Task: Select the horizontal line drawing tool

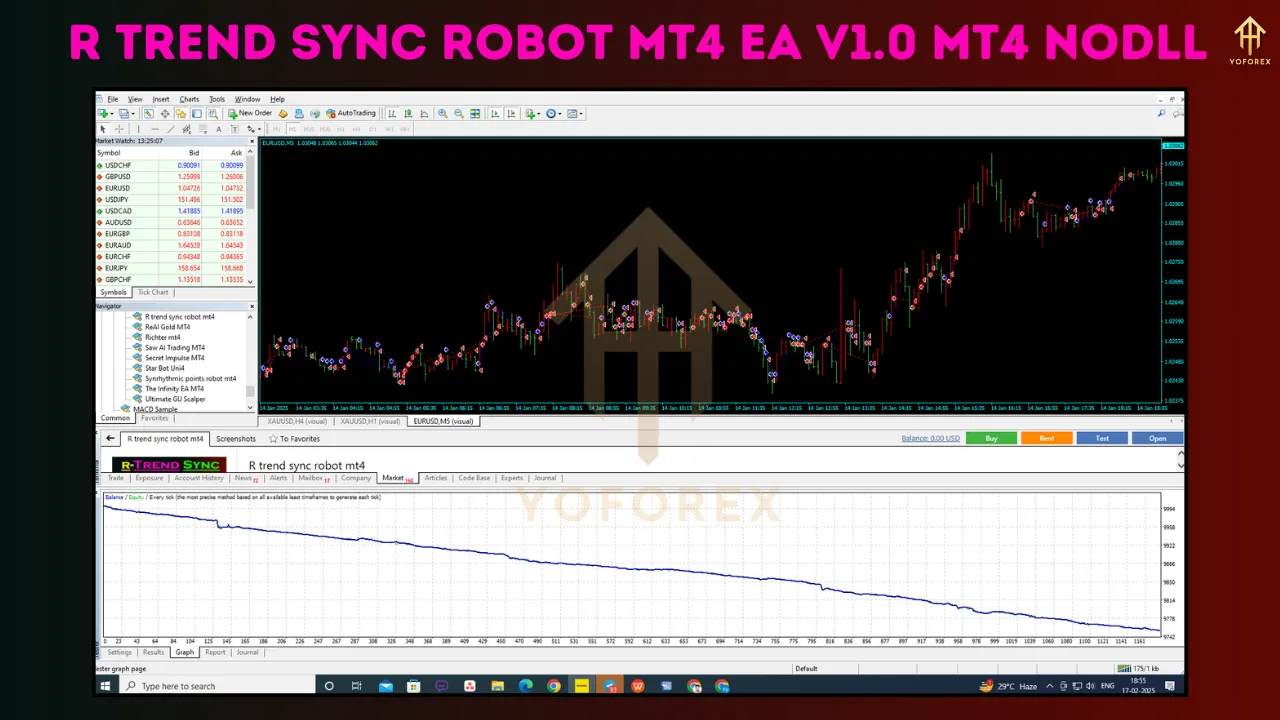Action: 155,129
